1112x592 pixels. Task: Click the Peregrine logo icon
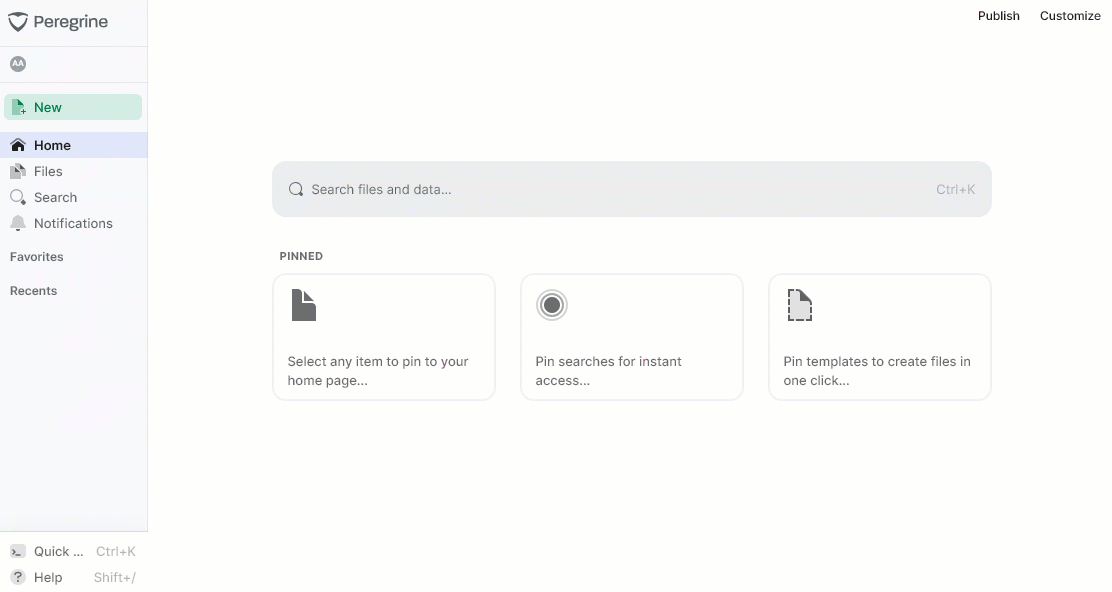point(18,22)
